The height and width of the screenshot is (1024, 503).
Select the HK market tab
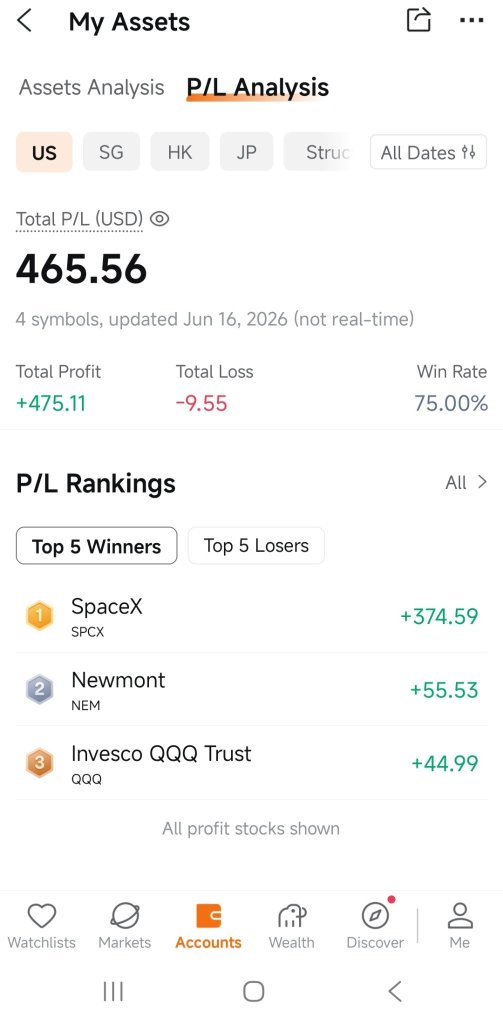tap(180, 152)
